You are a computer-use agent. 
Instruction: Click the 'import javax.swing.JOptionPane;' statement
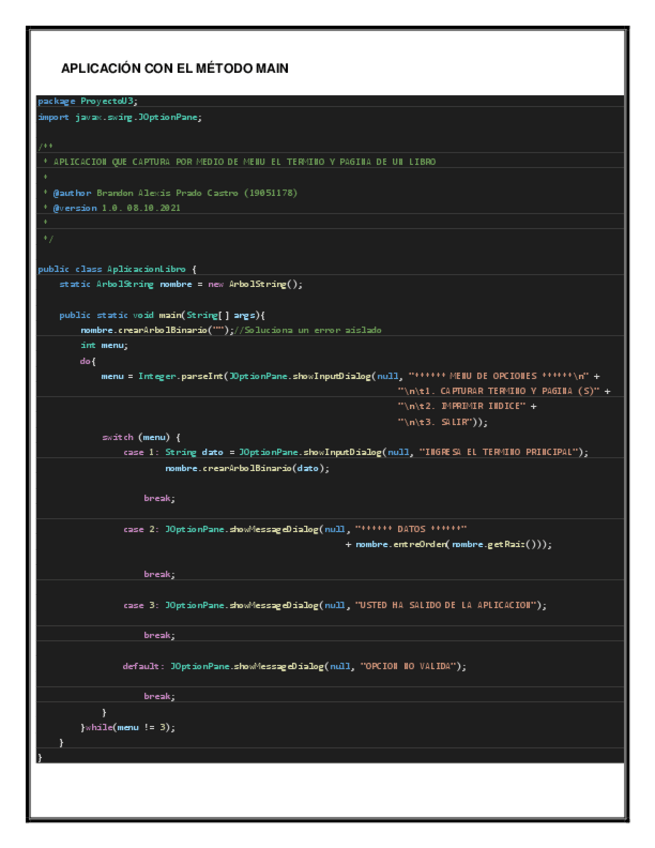pos(119,117)
